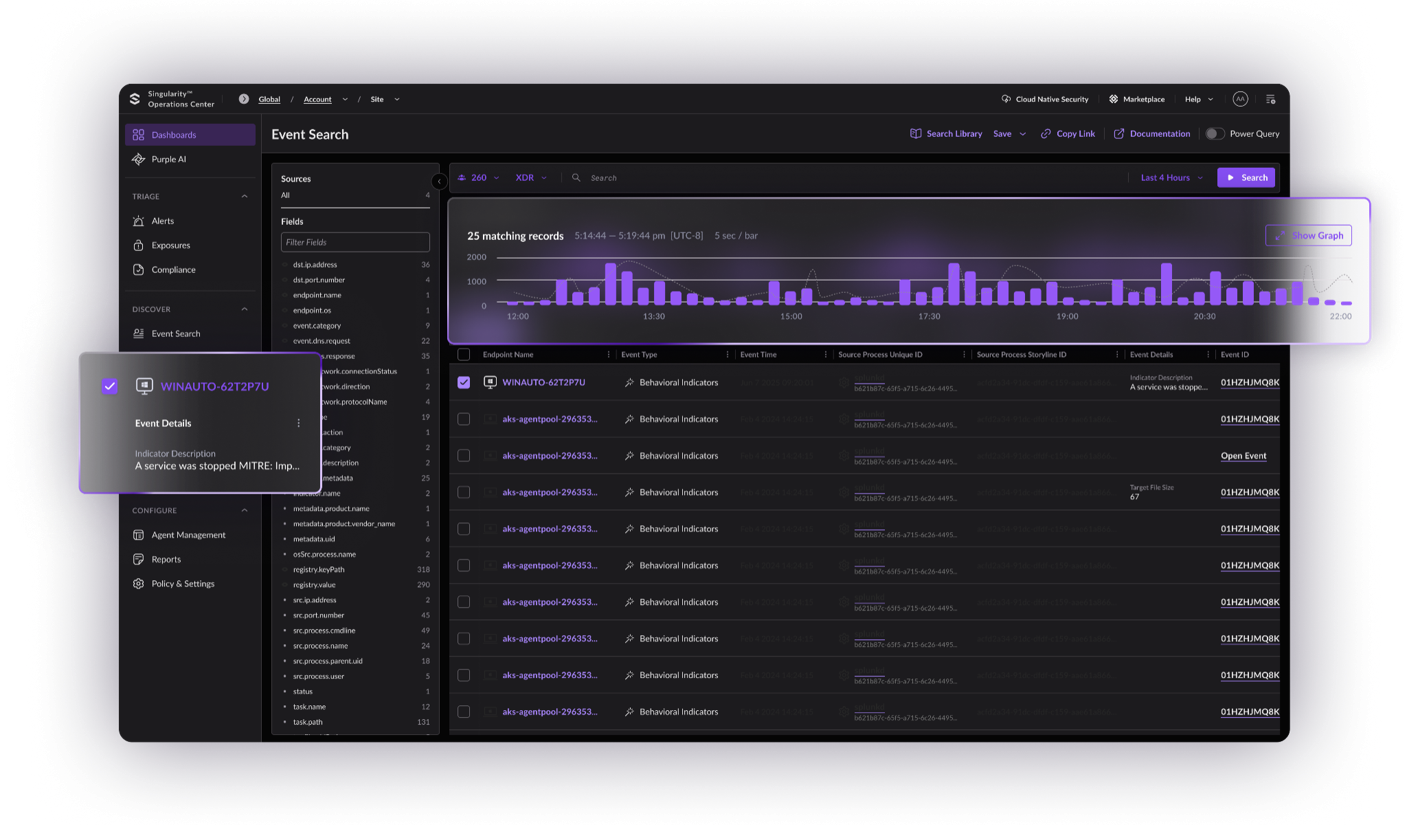The image size is (1407, 825).
Task: Open Alerts from the Triage section
Action: 139,221
